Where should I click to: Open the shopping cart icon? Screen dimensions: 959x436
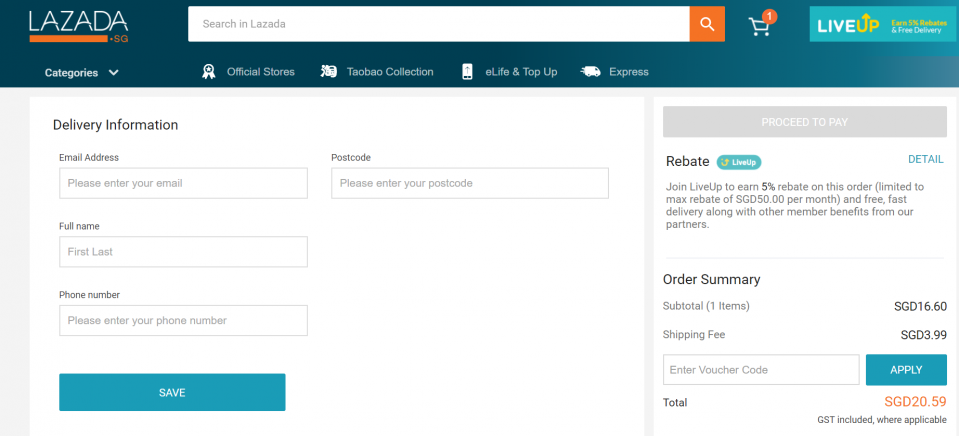[x=760, y=26]
